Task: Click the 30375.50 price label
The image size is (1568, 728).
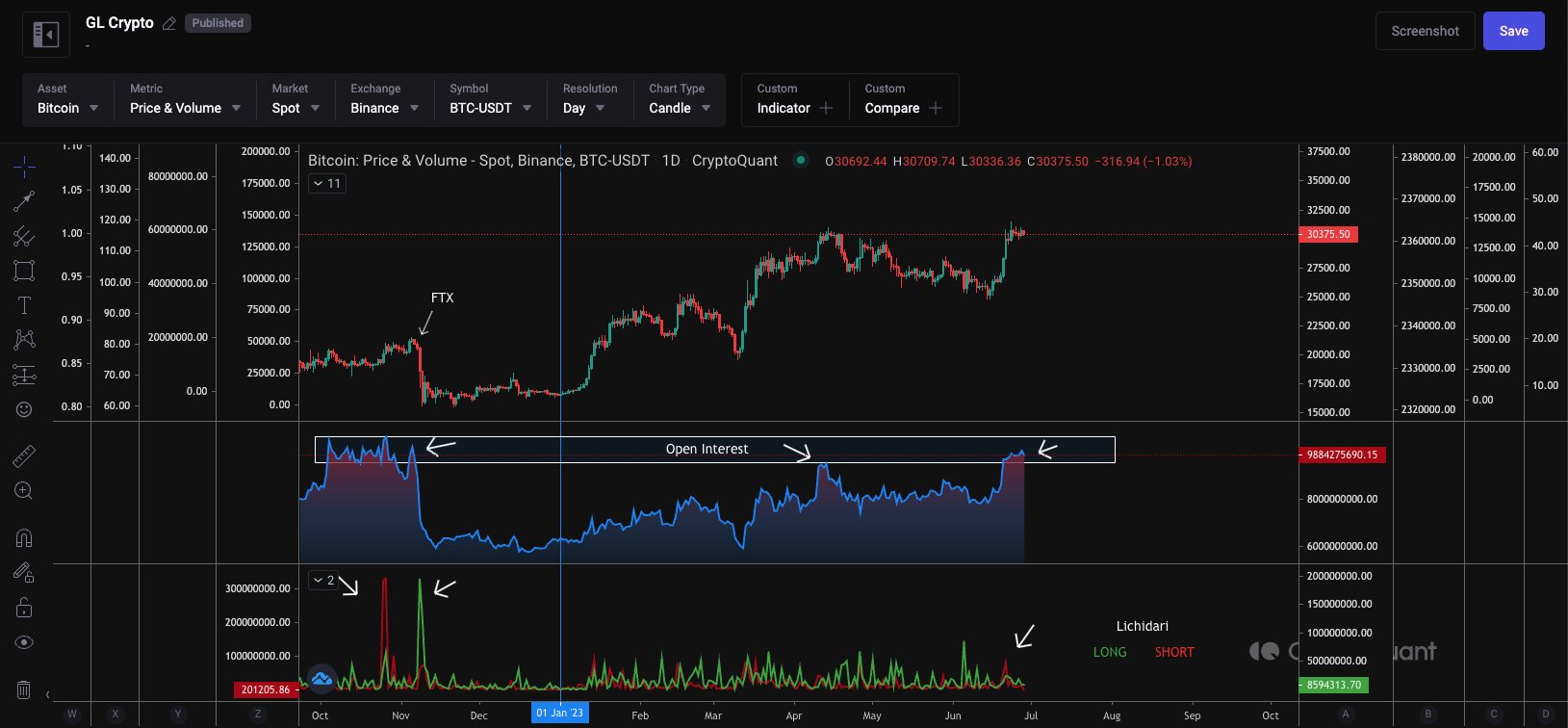Action: tap(1328, 234)
